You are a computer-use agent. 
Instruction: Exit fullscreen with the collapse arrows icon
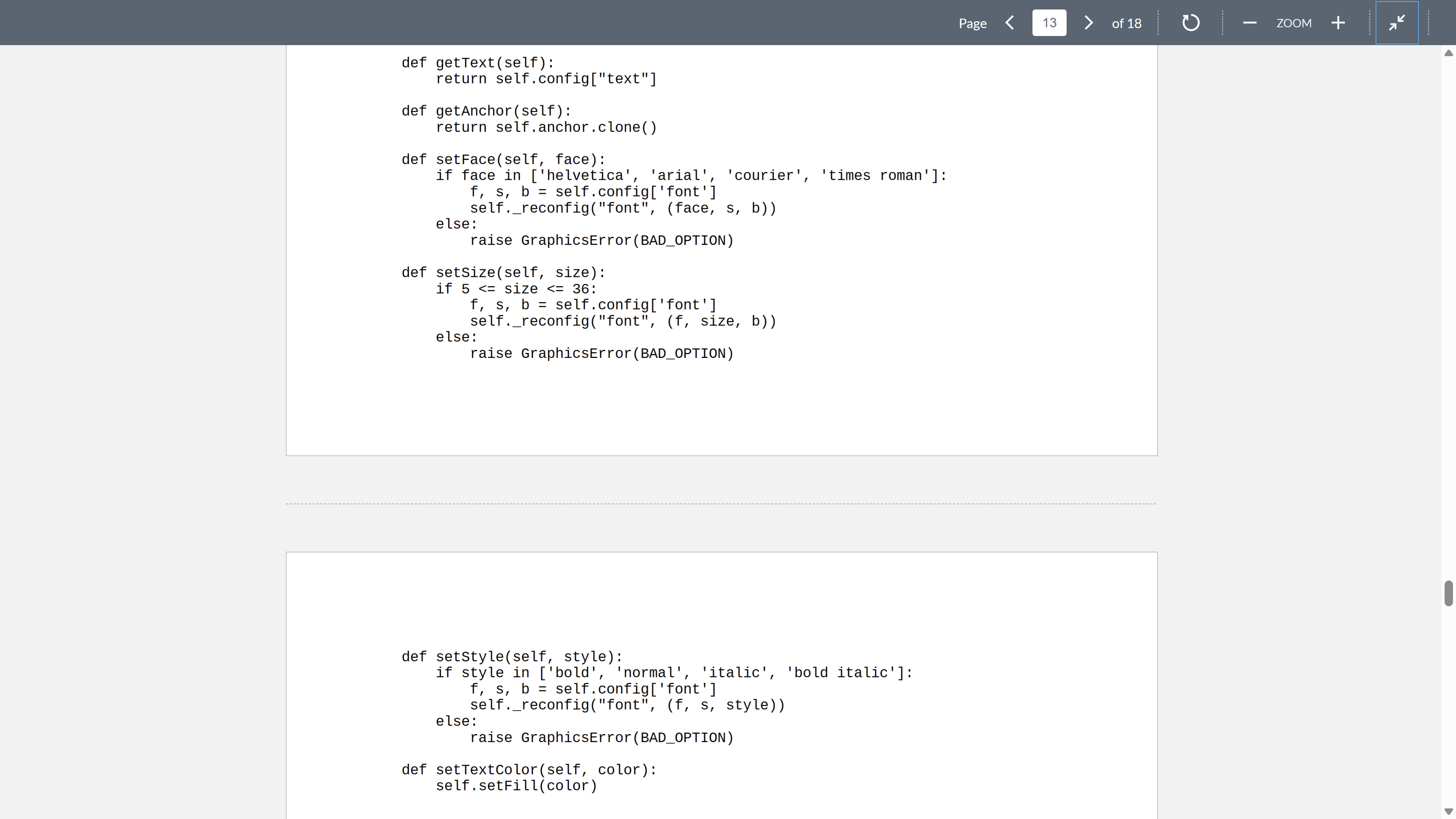pyautogui.click(x=1396, y=23)
